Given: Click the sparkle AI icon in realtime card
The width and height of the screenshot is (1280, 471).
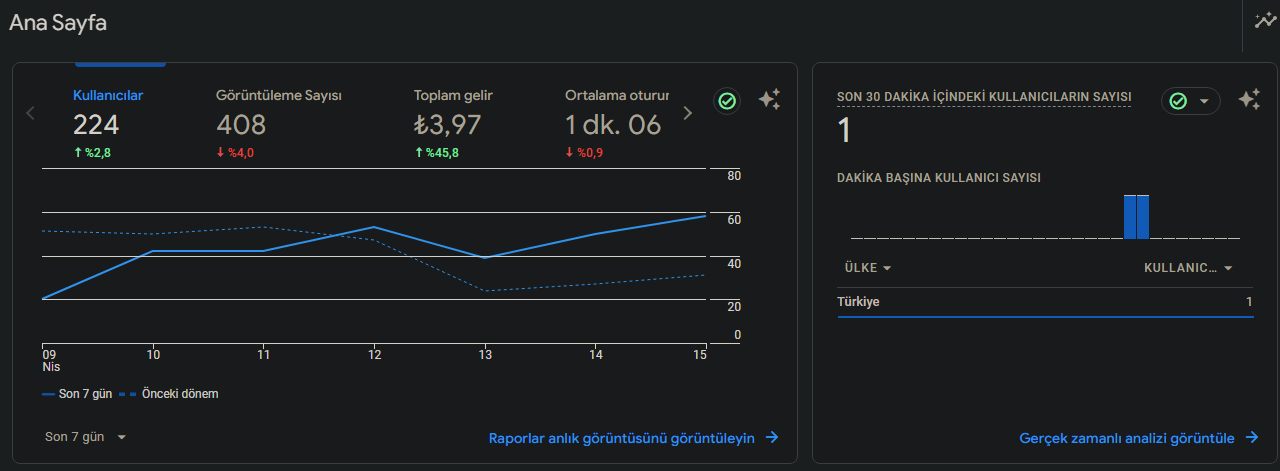Looking at the screenshot, I should click(1249, 100).
